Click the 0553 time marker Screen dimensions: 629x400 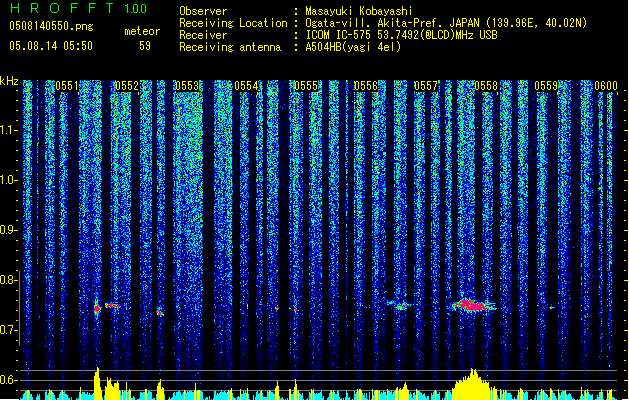click(187, 86)
